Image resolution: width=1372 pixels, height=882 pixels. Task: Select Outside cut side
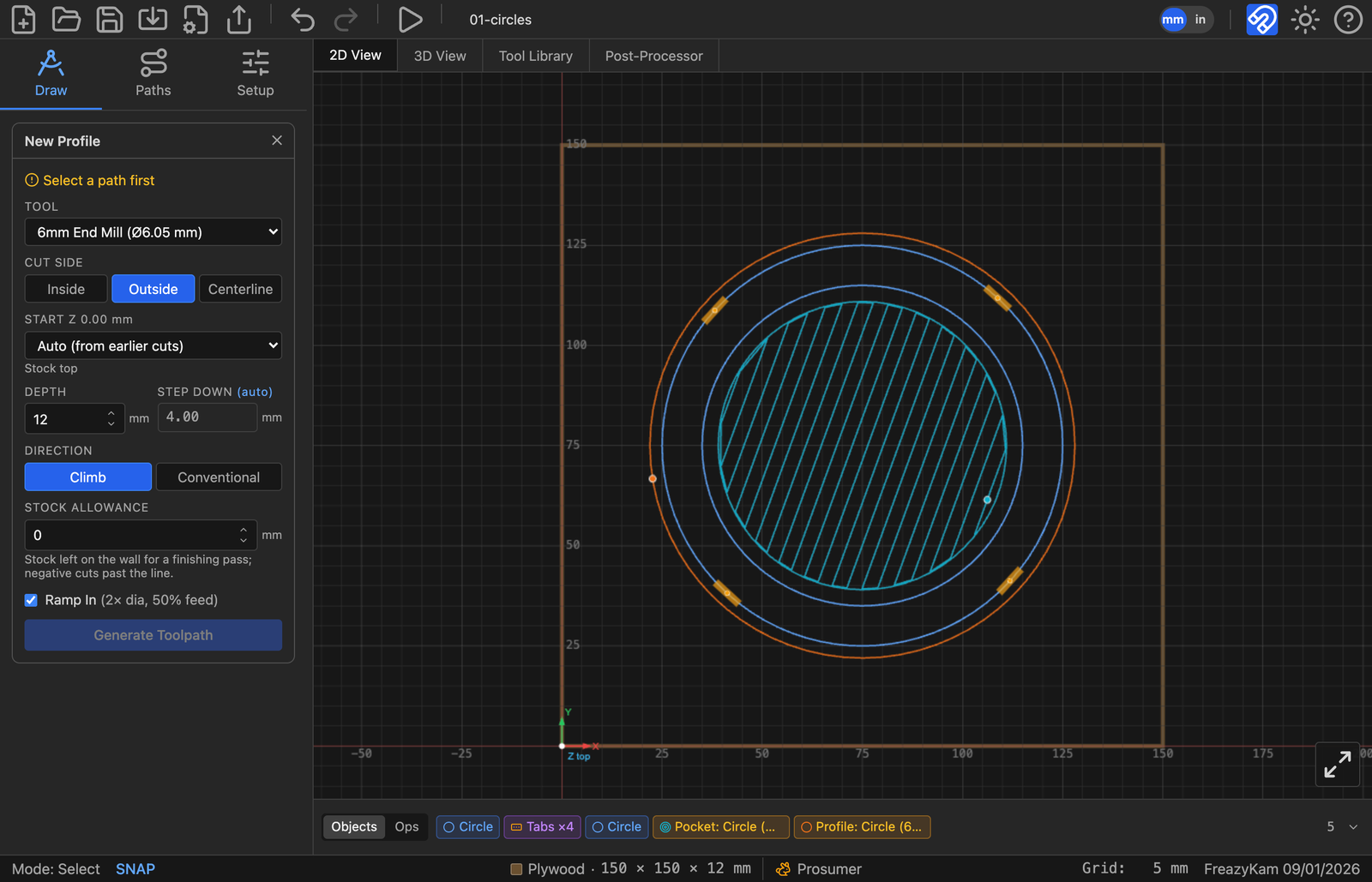click(153, 289)
